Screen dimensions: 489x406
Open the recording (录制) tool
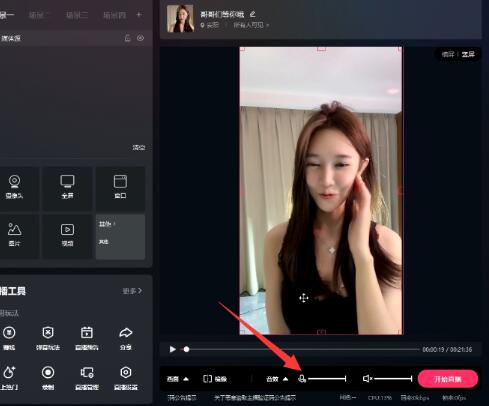coord(48,378)
